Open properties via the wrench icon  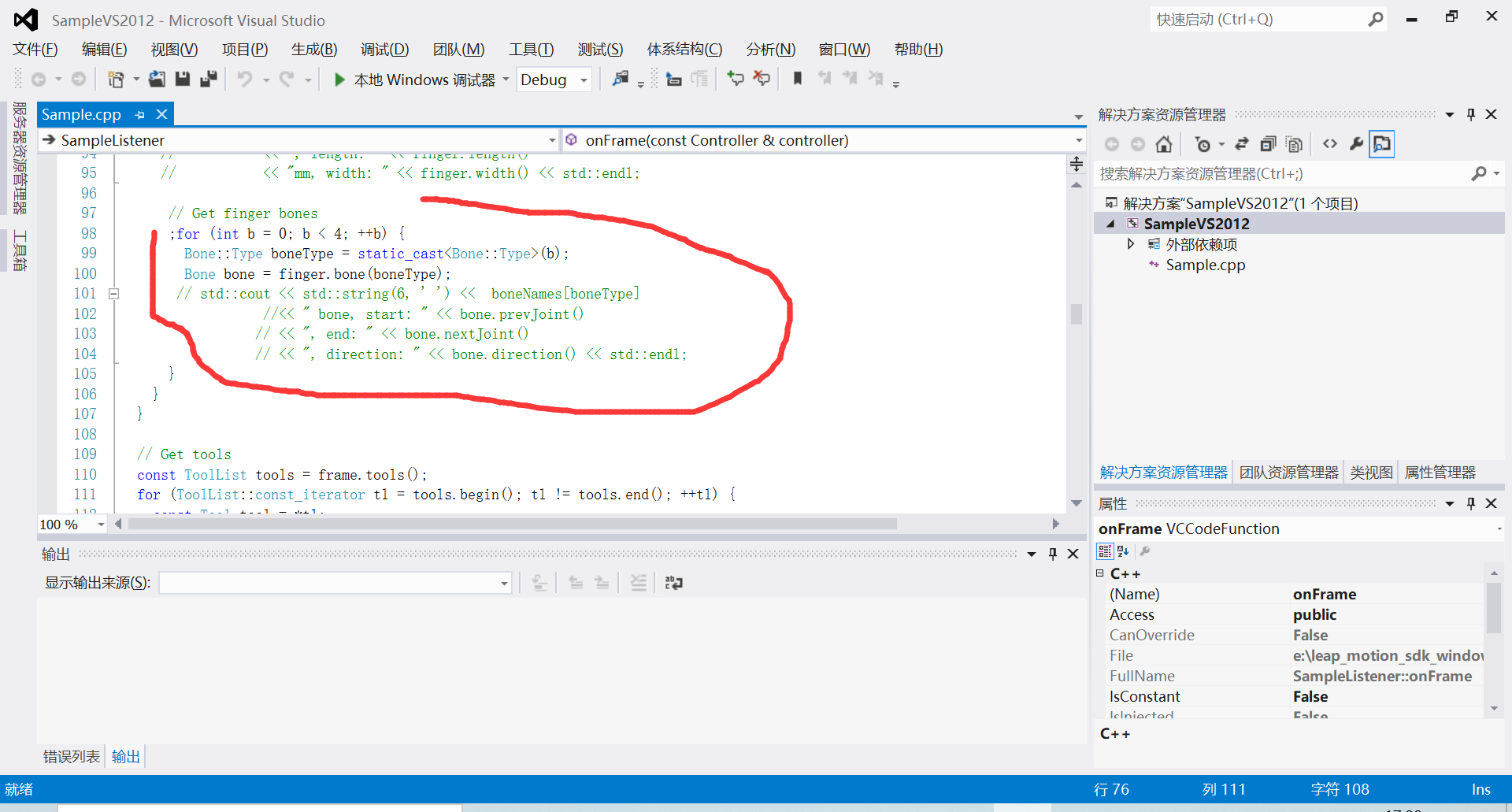pyautogui.click(x=1356, y=144)
